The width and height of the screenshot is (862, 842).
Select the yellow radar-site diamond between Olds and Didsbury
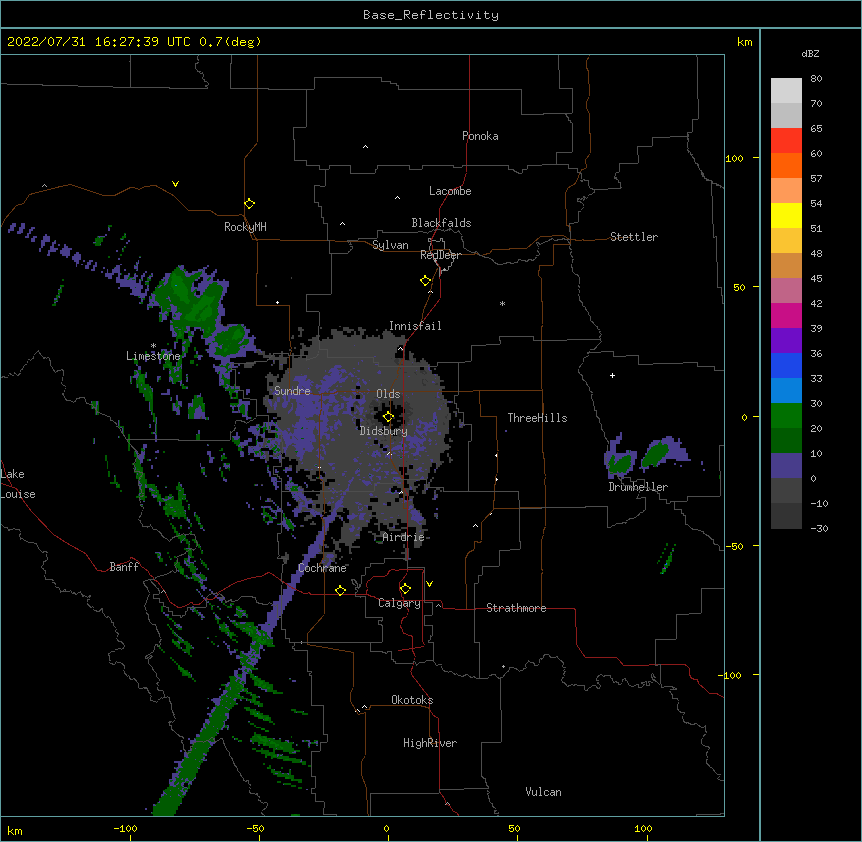388,417
